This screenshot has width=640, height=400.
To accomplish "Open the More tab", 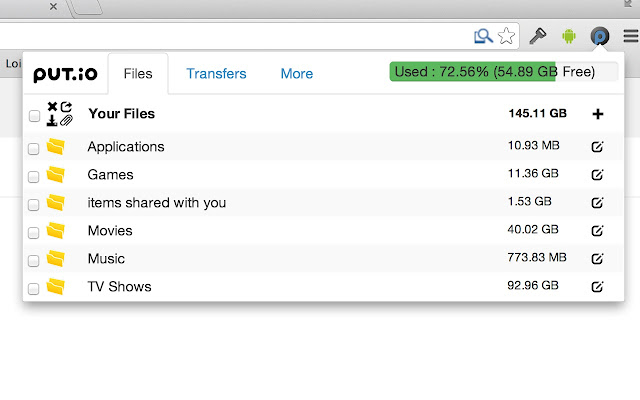I will (x=297, y=73).
